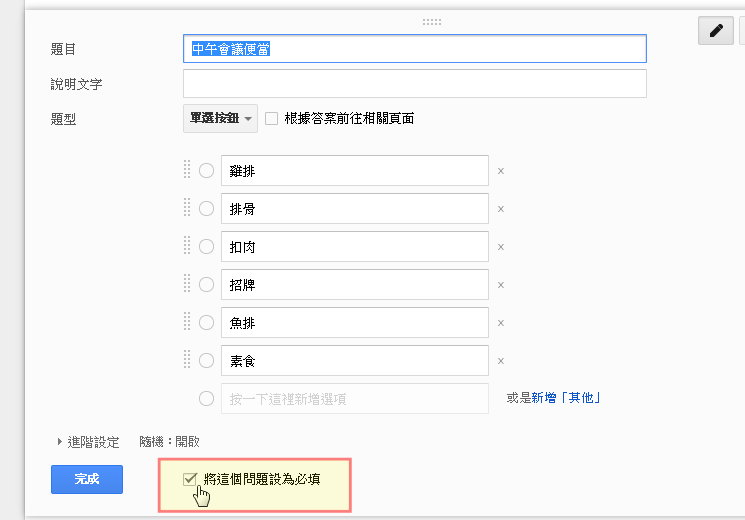Delete the 素食 option using its X
The height and width of the screenshot is (520, 745).
point(501,361)
